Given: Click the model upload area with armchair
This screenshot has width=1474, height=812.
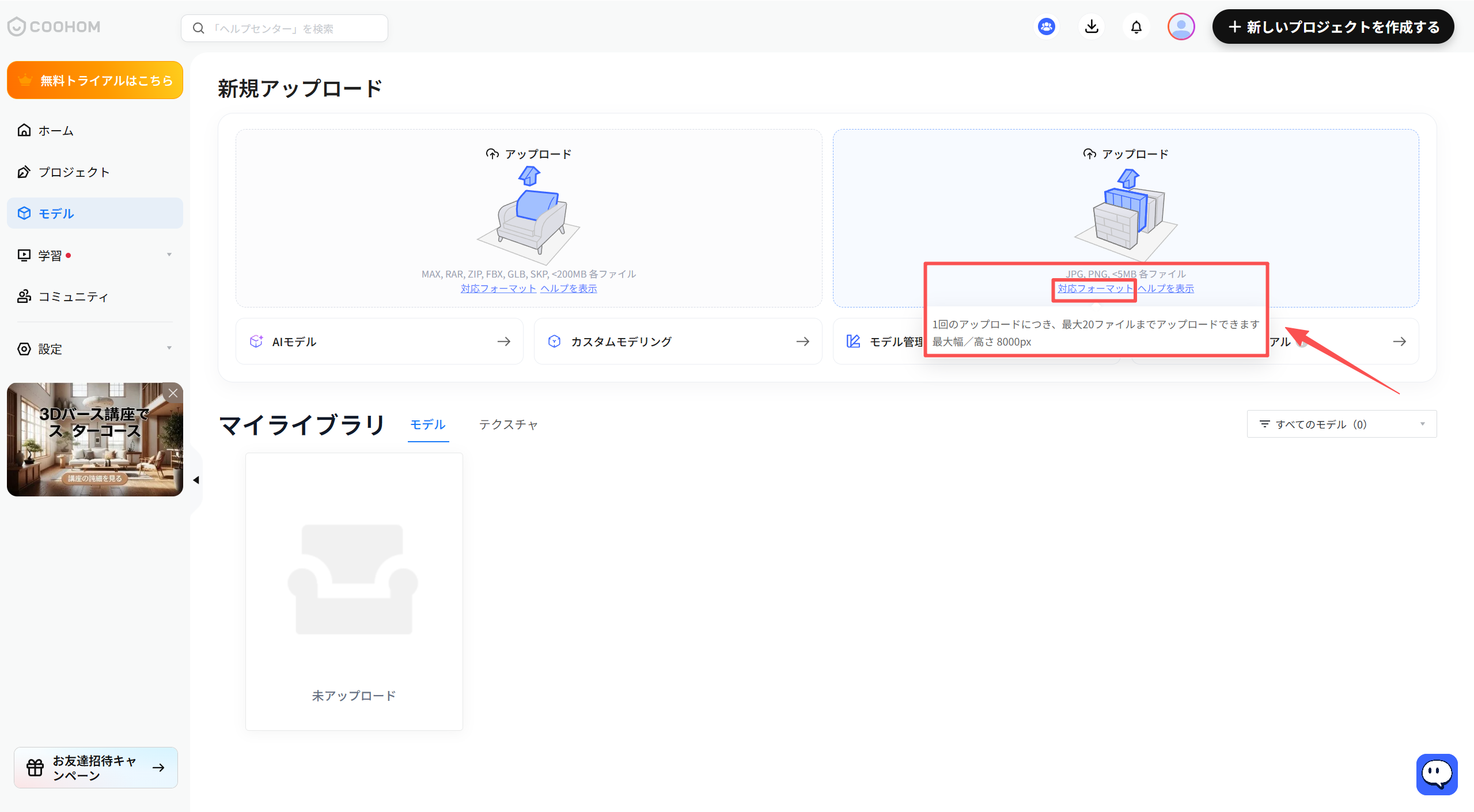Looking at the screenshot, I should 529,218.
